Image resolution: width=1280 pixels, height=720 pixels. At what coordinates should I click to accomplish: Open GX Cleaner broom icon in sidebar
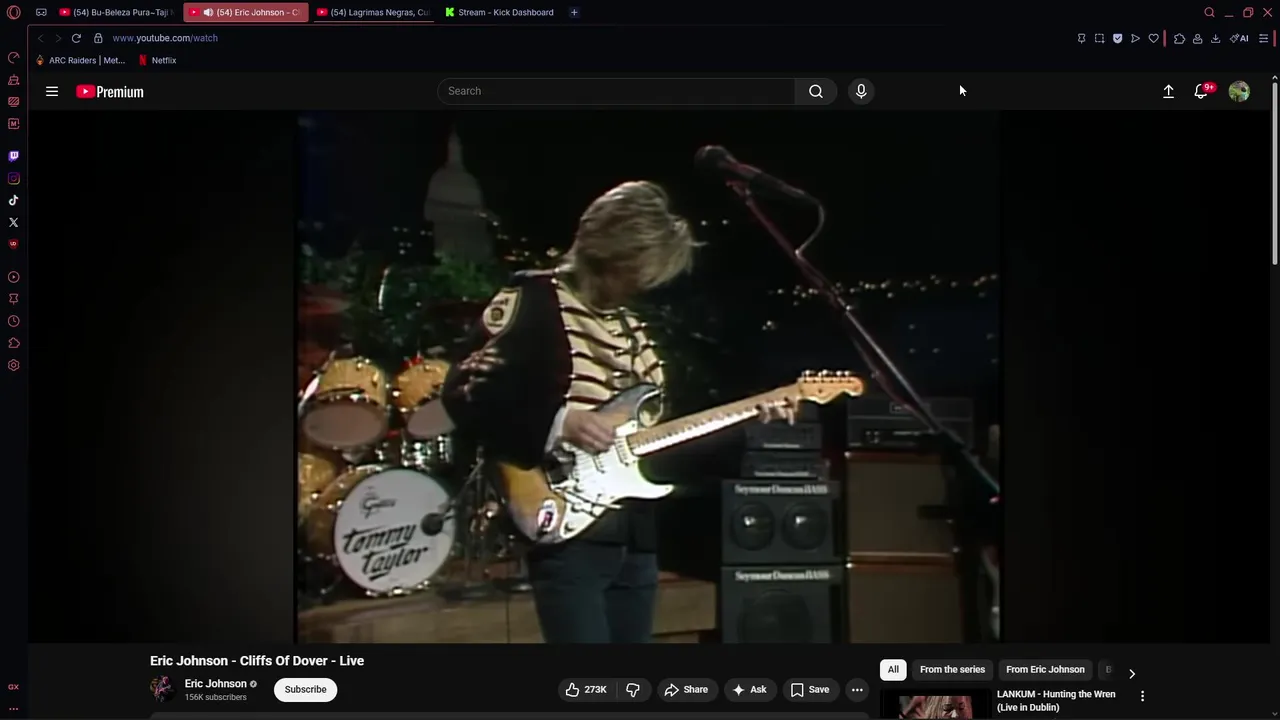tap(13, 80)
